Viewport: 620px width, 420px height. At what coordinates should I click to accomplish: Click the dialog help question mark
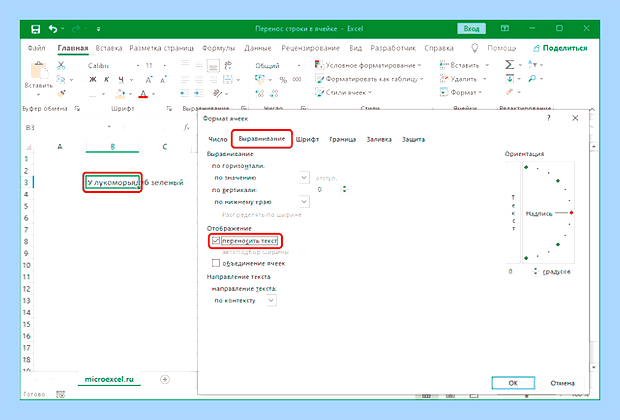tap(548, 118)
